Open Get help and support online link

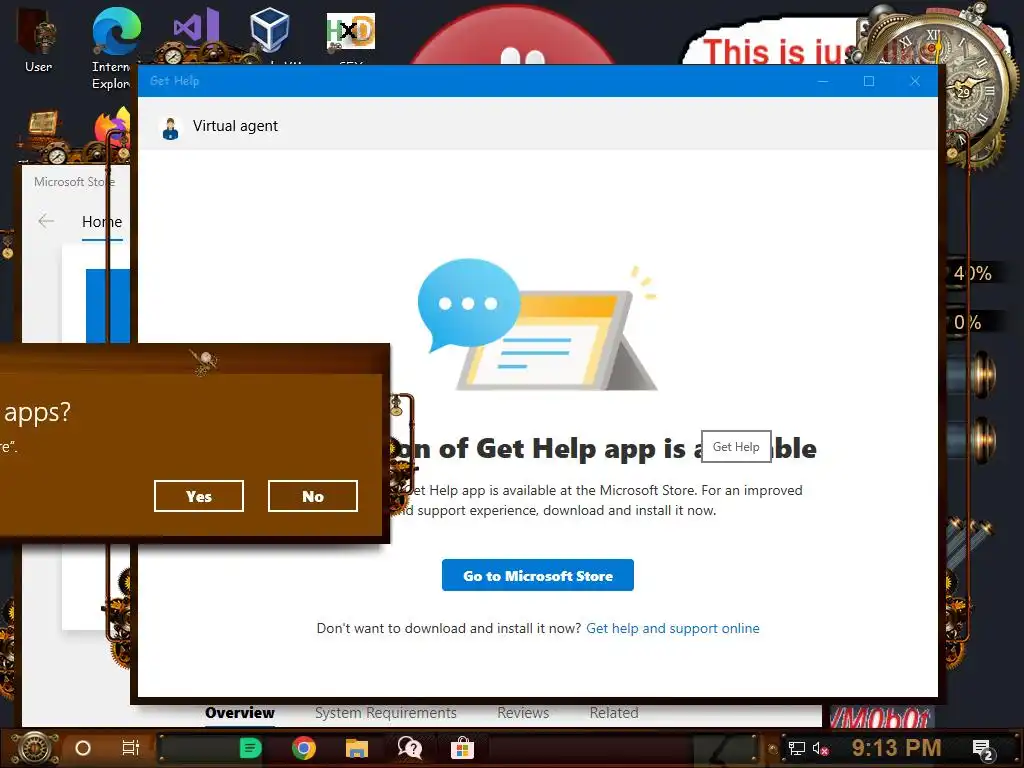point(673,628)
